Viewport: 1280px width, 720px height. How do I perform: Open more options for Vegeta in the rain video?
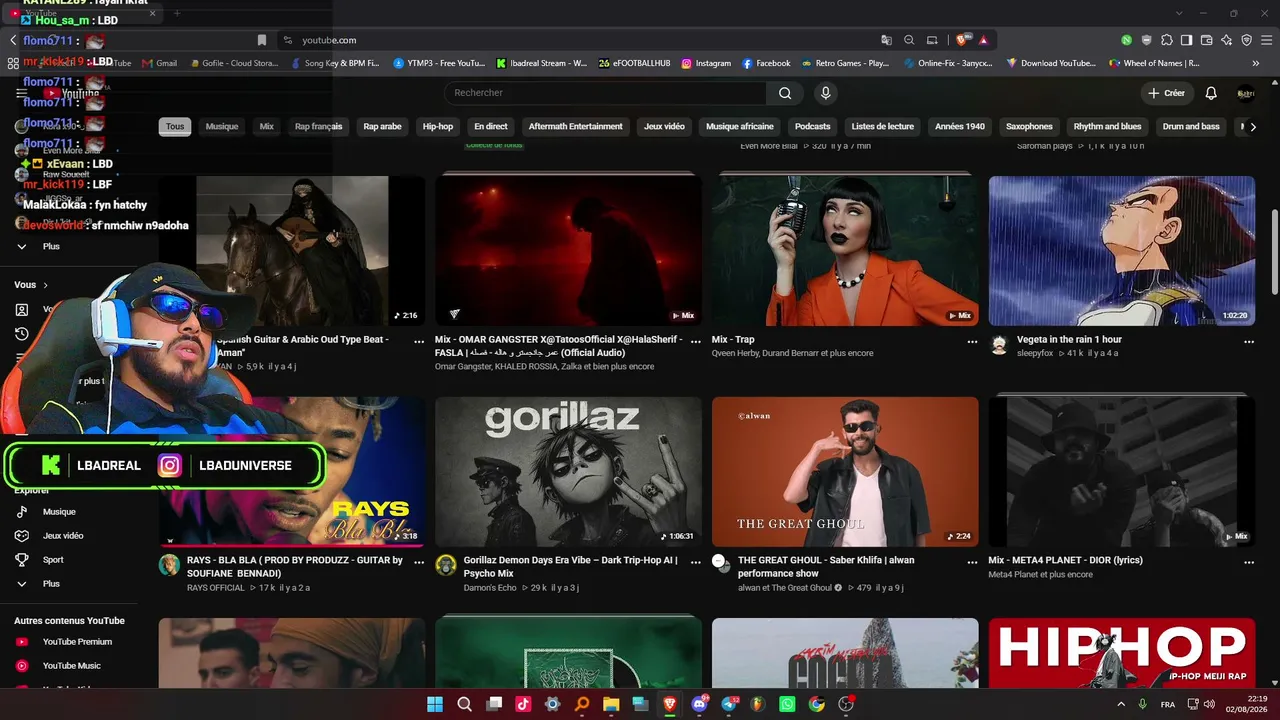(x=1249, y=341)
